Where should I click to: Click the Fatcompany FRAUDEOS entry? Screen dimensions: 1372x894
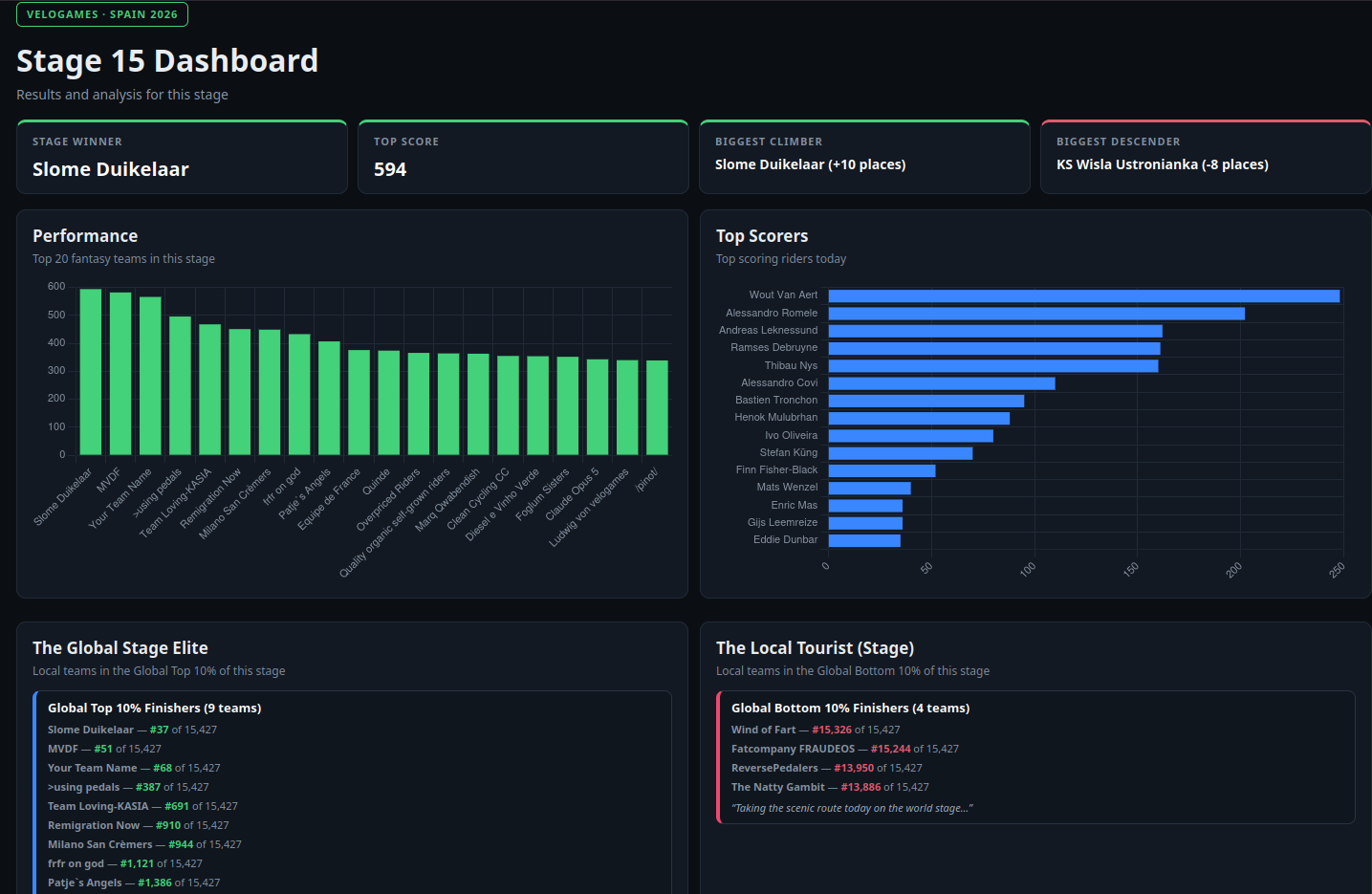click(845, 749)
